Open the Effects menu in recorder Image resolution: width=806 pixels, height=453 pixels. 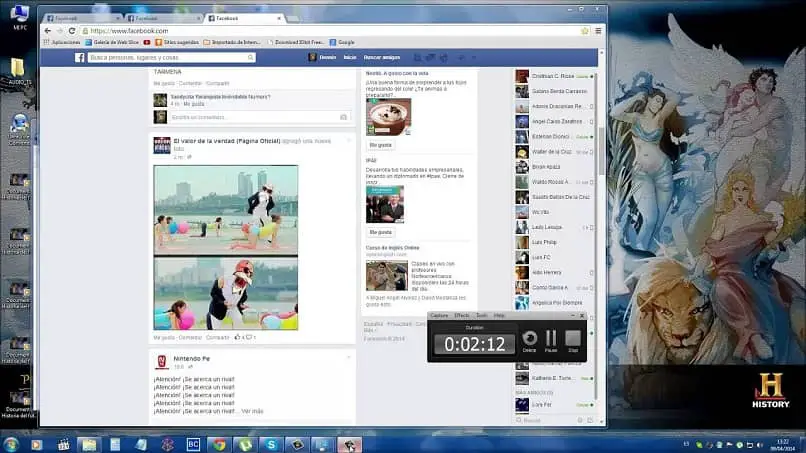pos(461,315)
